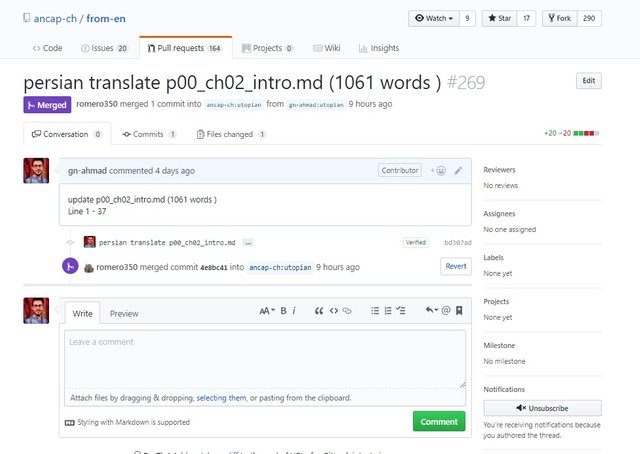Insert a quote in the comment
The height and width of the screenshot is (454, 640).
pos(319,312)
